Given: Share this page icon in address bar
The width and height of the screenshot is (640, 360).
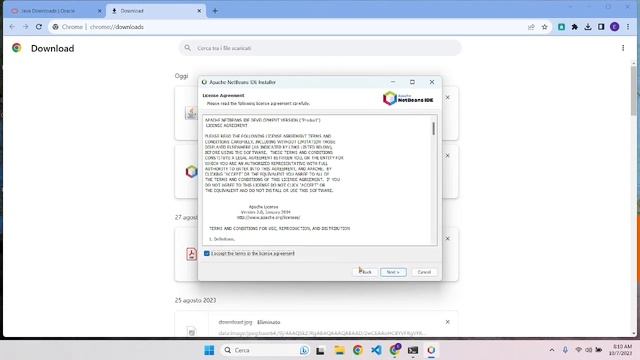Looking at the screenshot, I should pyautogui.click(x=531, y=27).
